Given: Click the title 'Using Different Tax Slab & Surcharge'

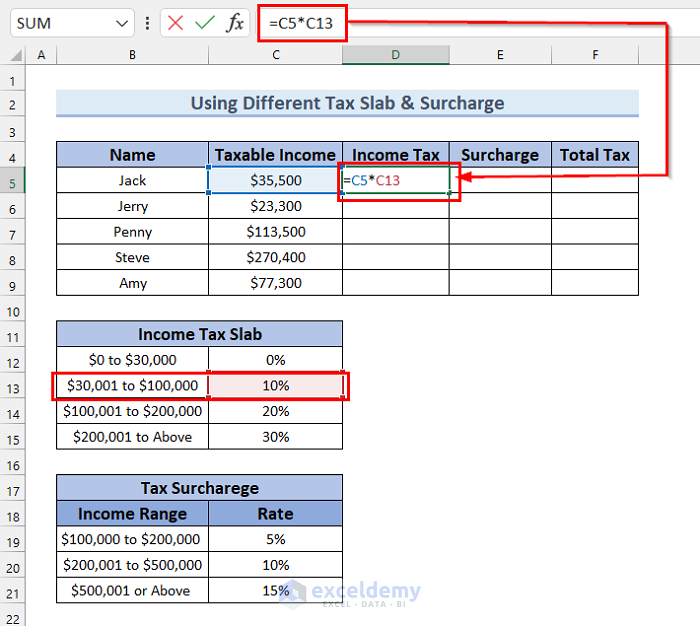Looking at the screenshot, I should [x=347, y=103].
